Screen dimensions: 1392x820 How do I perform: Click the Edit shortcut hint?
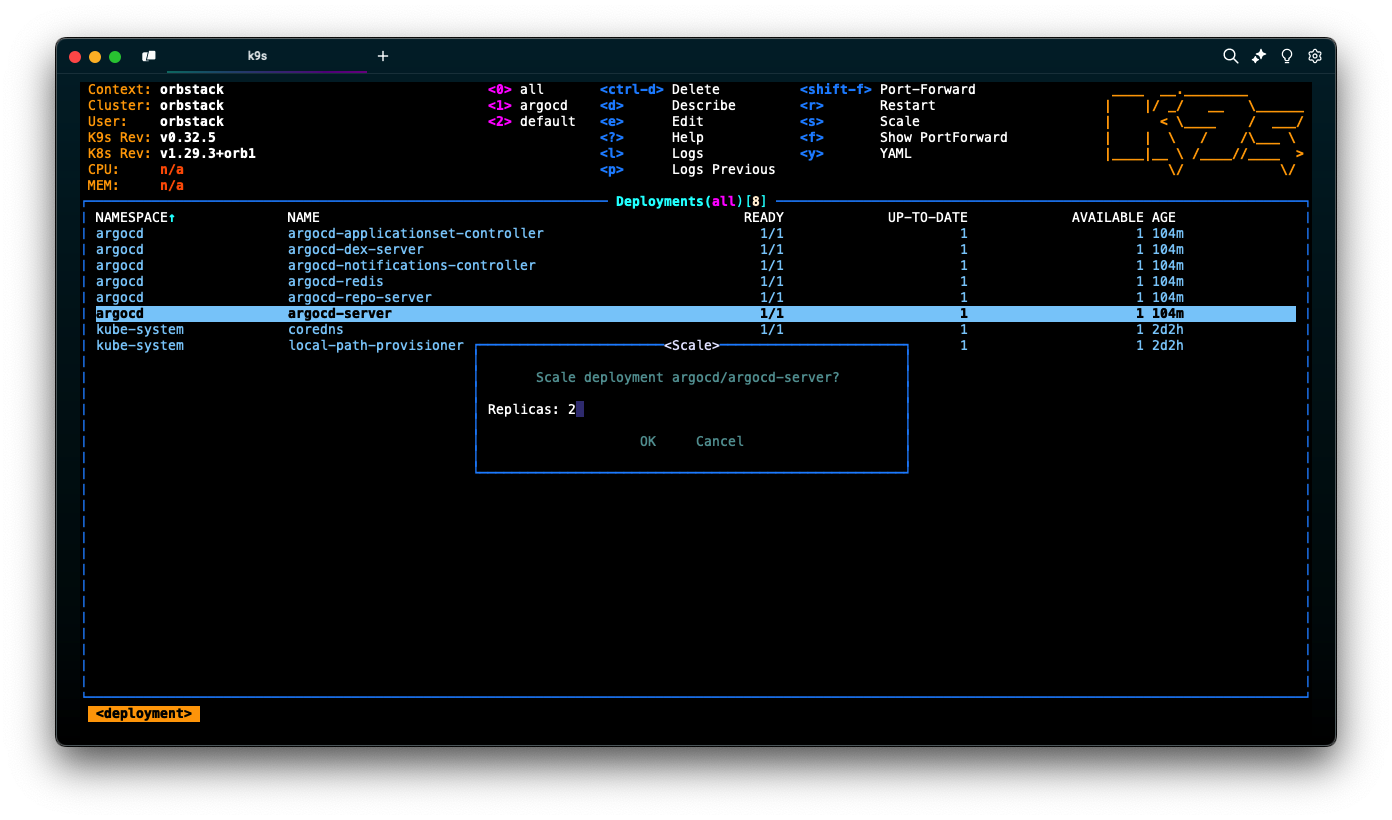point(652,121)
